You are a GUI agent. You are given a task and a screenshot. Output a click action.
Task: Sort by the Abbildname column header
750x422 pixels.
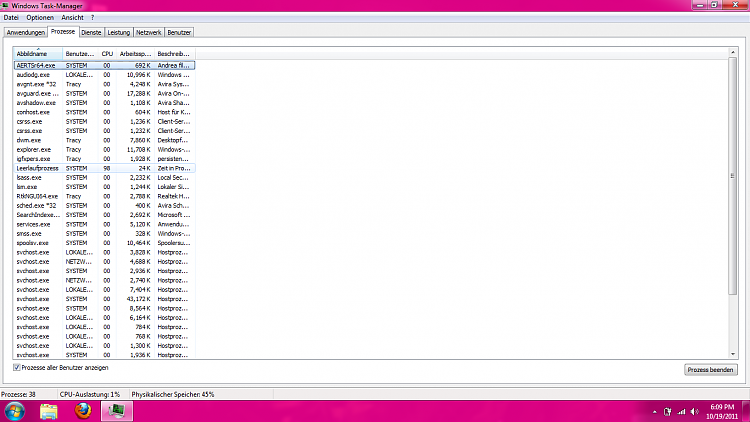(x=38, y=54)
